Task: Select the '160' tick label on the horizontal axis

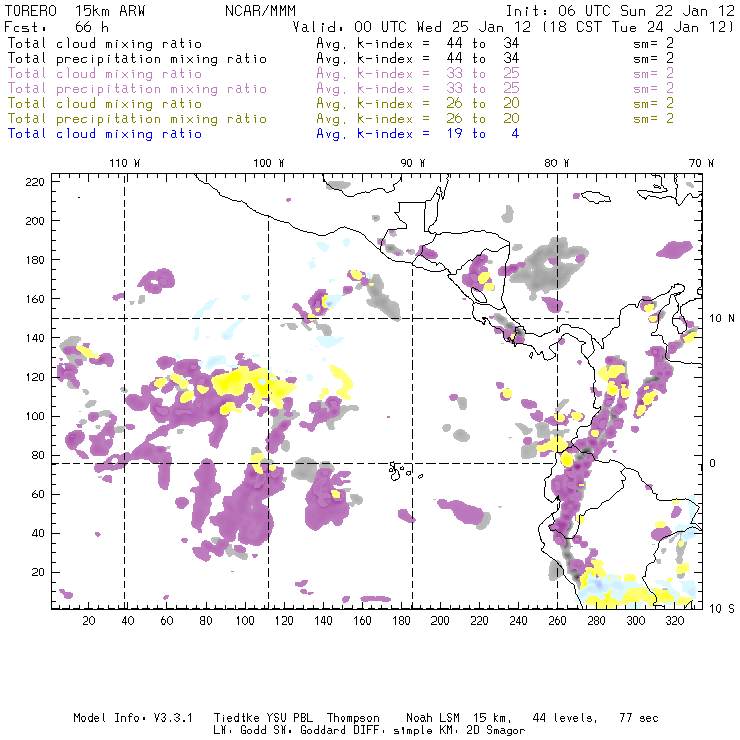Action: tap(362, 621)
